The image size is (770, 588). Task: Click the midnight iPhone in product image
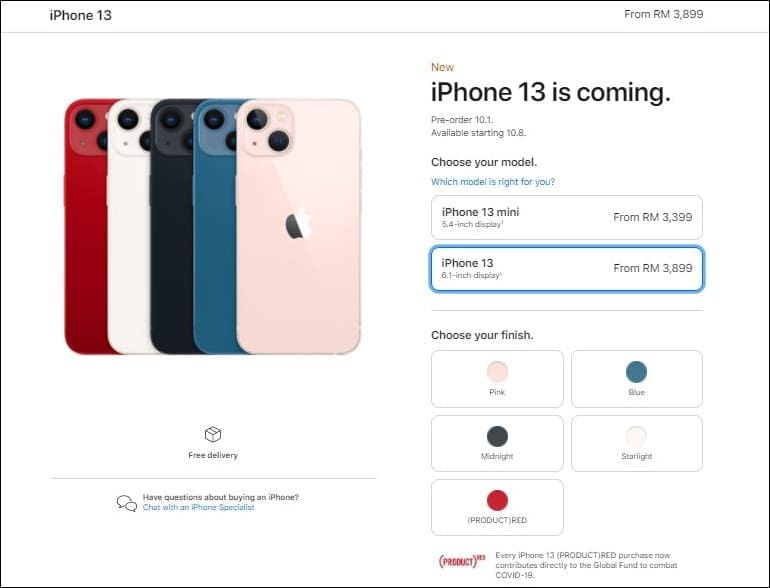(x=172, y=226)
